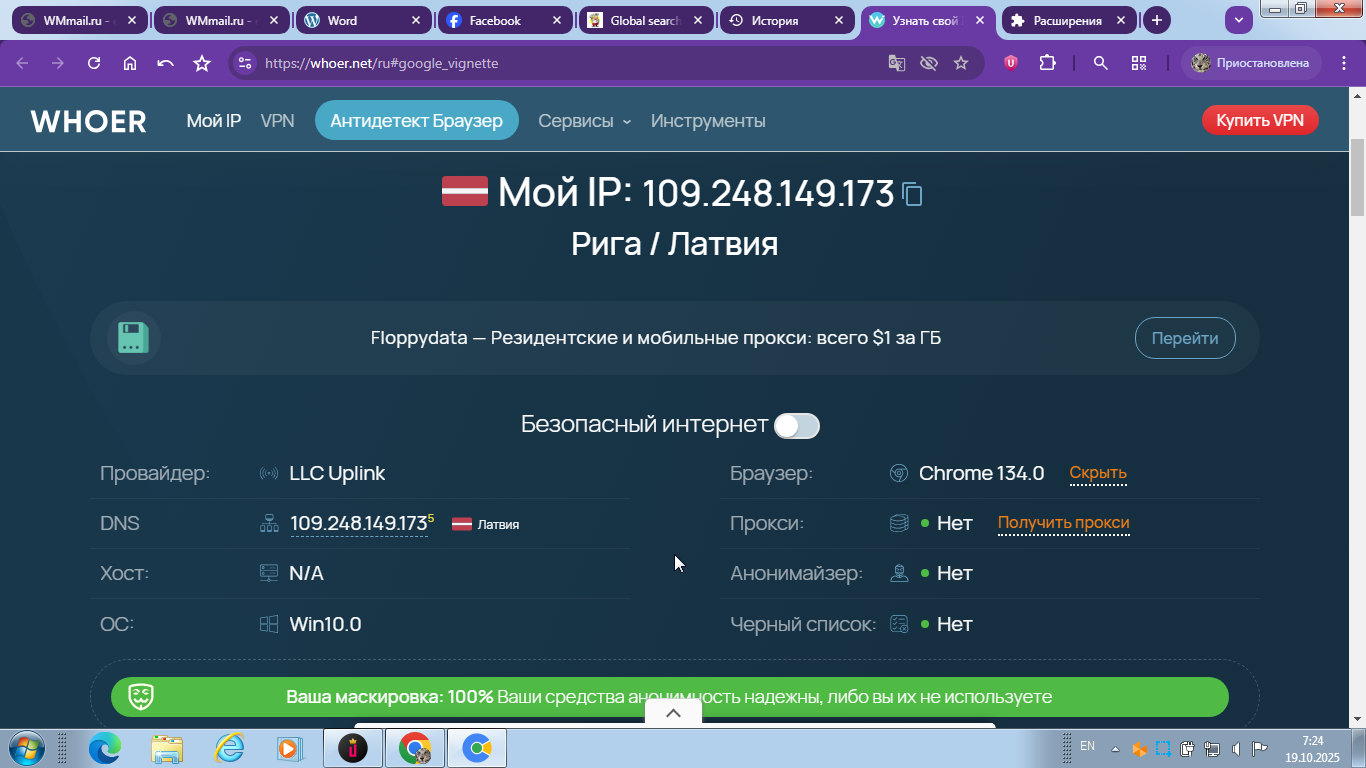Open the red shield extension icon
Viewport: 1366px width, 768px height.
(x=1011, y=63)
